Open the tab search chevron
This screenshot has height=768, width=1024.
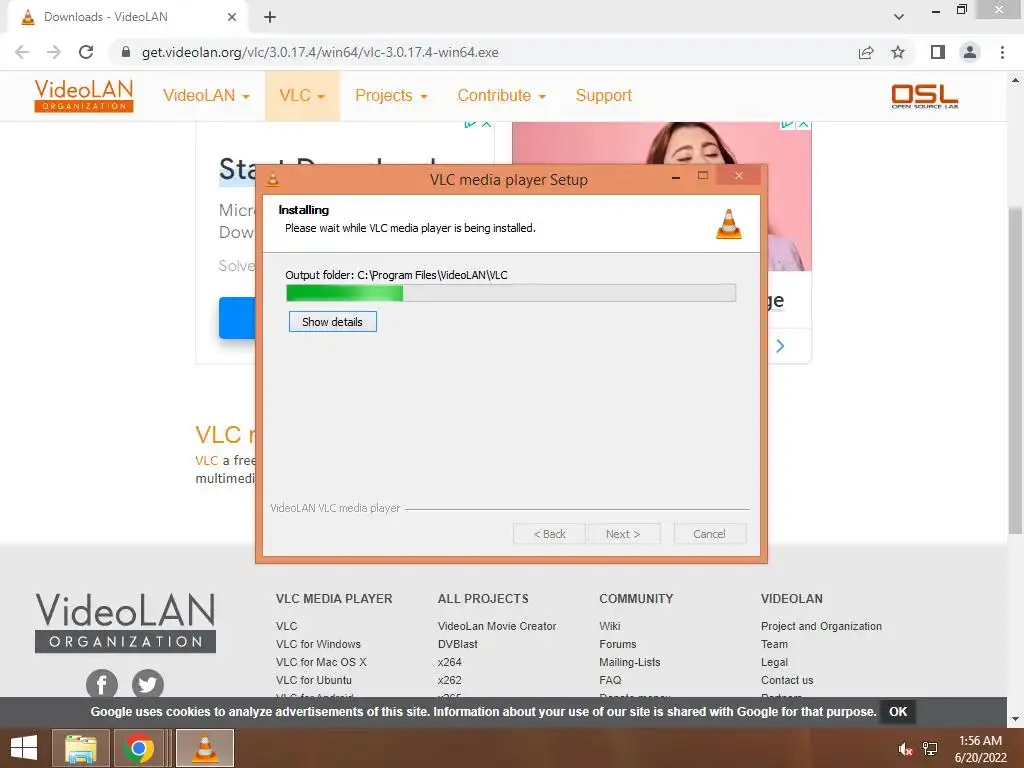(899, 17)
